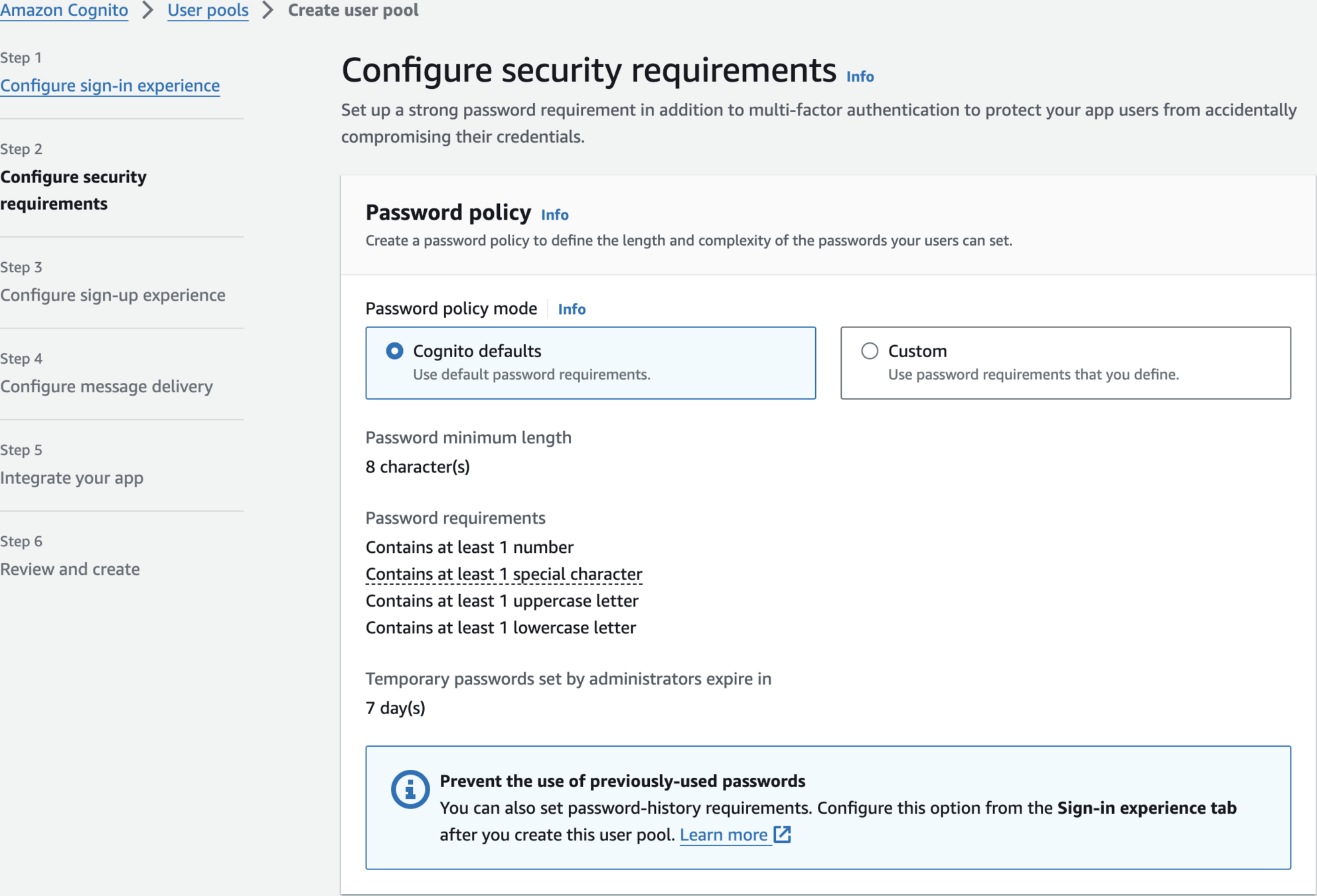The width and height of the screenshot is (1317, 896).
Task: Open Info link next to page title
Action: [x=860, y=77]
